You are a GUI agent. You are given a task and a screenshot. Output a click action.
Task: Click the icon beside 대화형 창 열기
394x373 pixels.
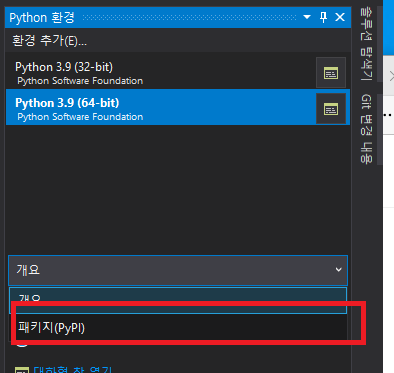pos(22,370)
